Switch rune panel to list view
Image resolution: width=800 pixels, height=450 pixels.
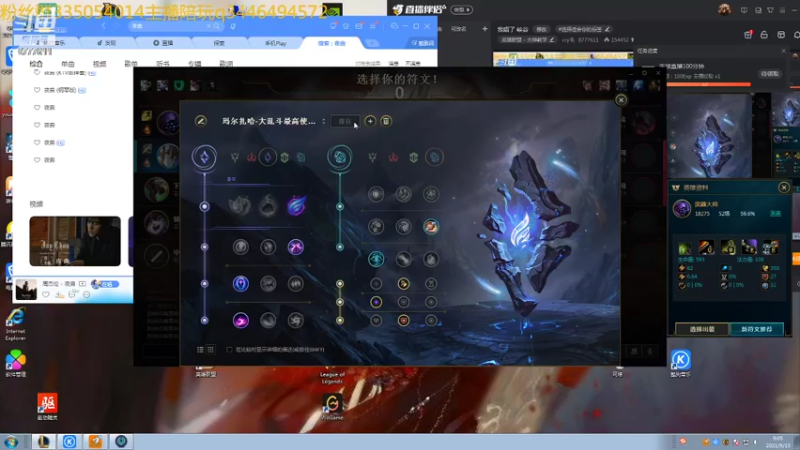(x=200, y=349)
